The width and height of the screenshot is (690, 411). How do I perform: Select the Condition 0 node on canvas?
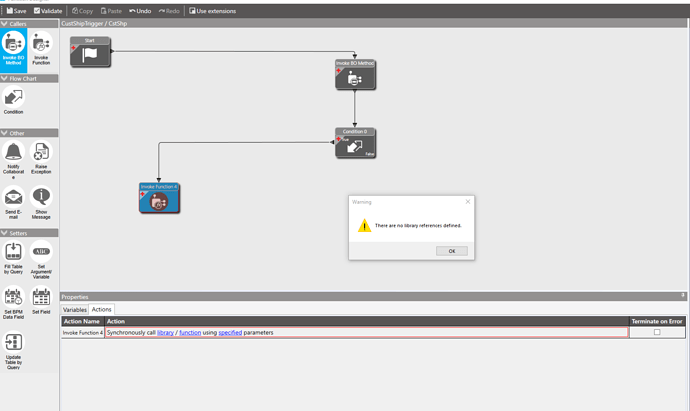coord(355,143)
